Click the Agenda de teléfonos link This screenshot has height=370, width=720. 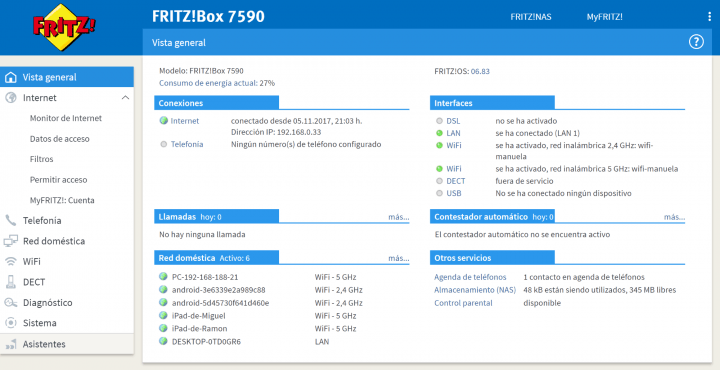point(470,277)
